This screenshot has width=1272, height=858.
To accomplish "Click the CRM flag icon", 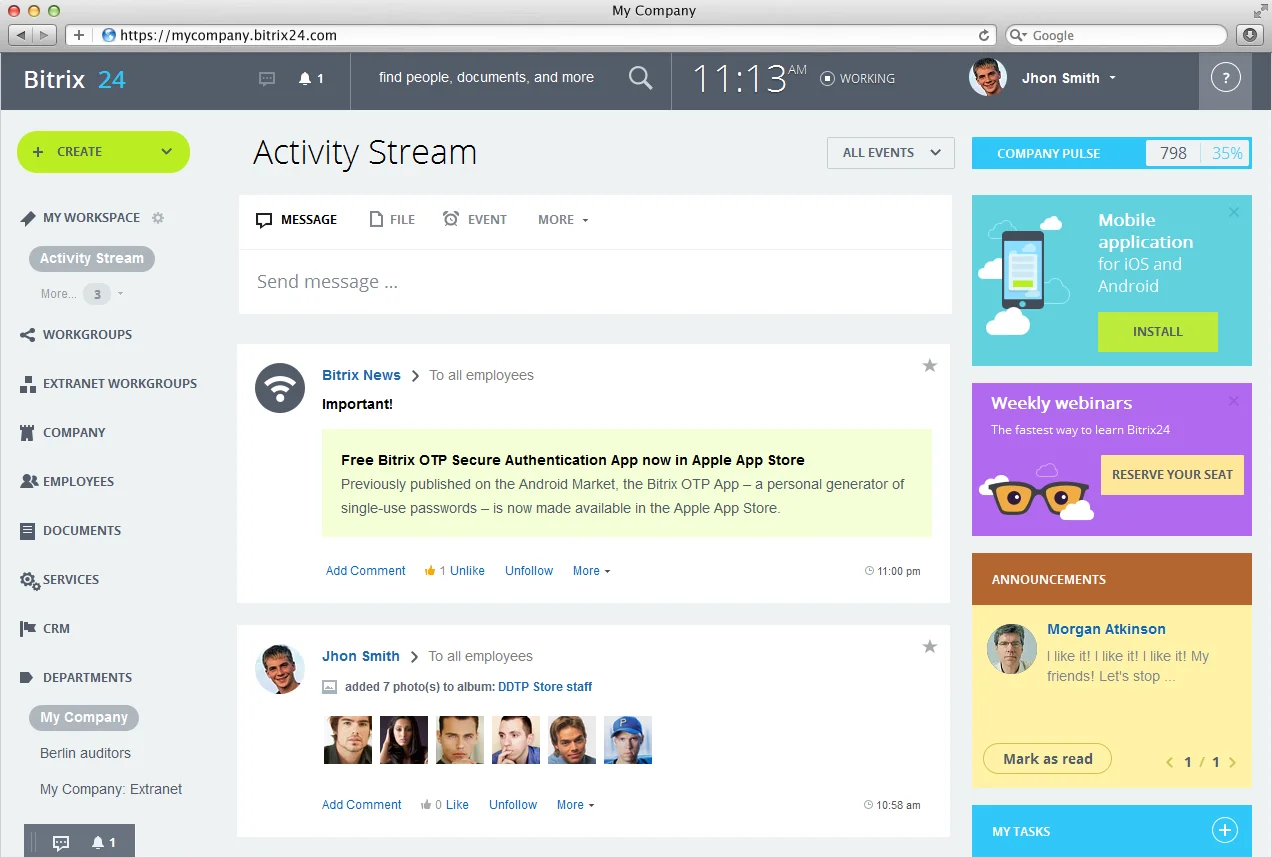I will click(28, 629).
